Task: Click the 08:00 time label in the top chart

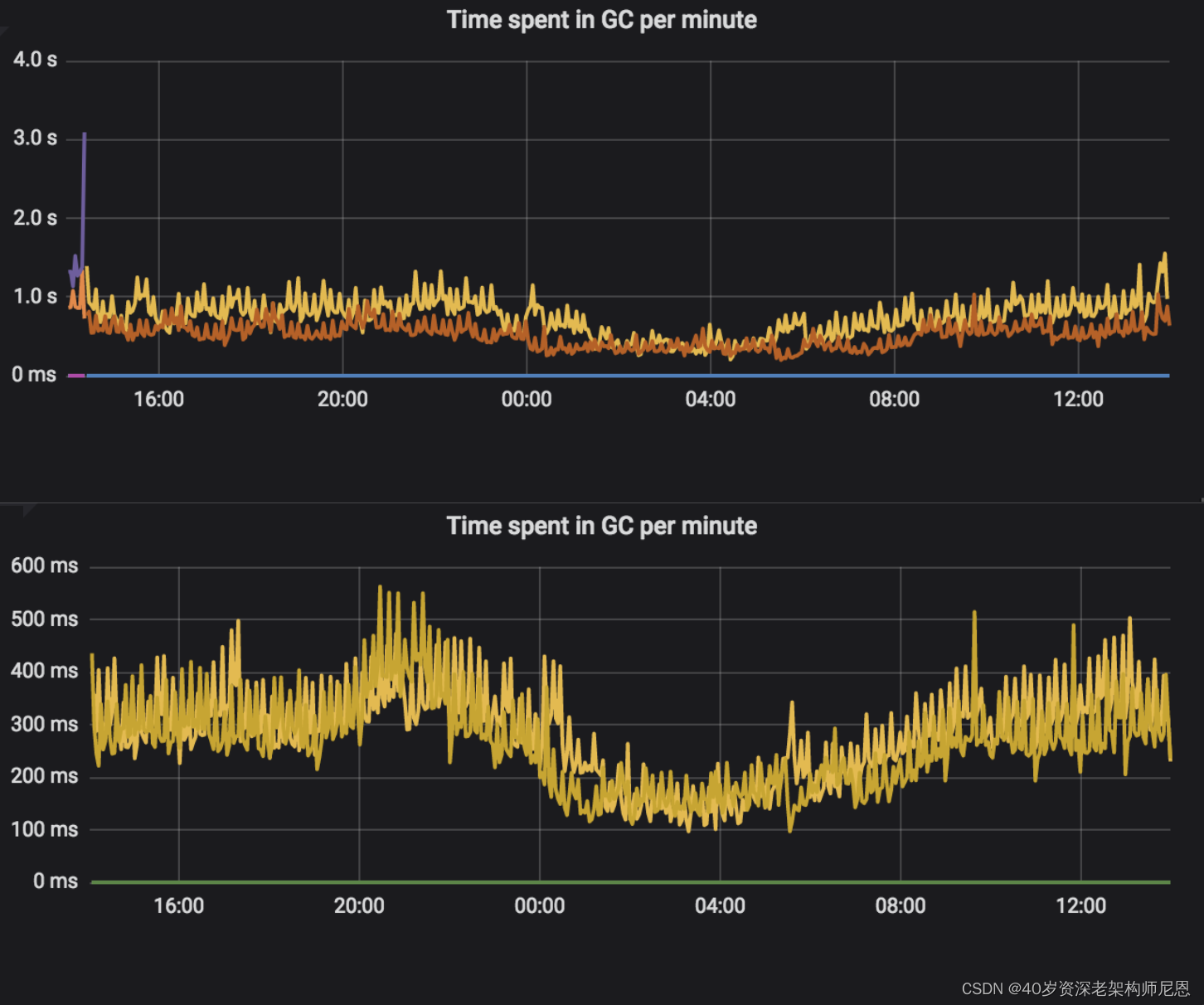Action: [895, 400]
